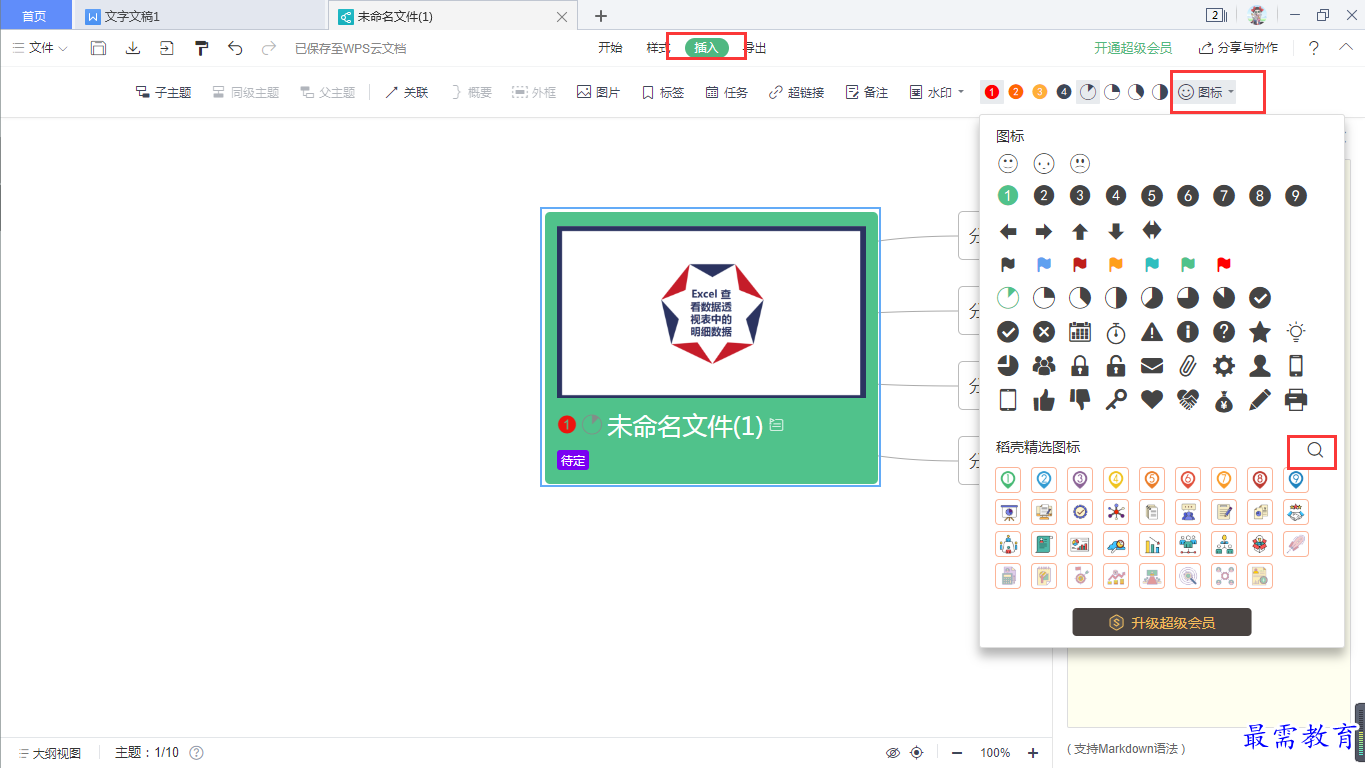Insert the handshake heart icon
The width and height of the screenshot is (1365, 768).
1188,400
